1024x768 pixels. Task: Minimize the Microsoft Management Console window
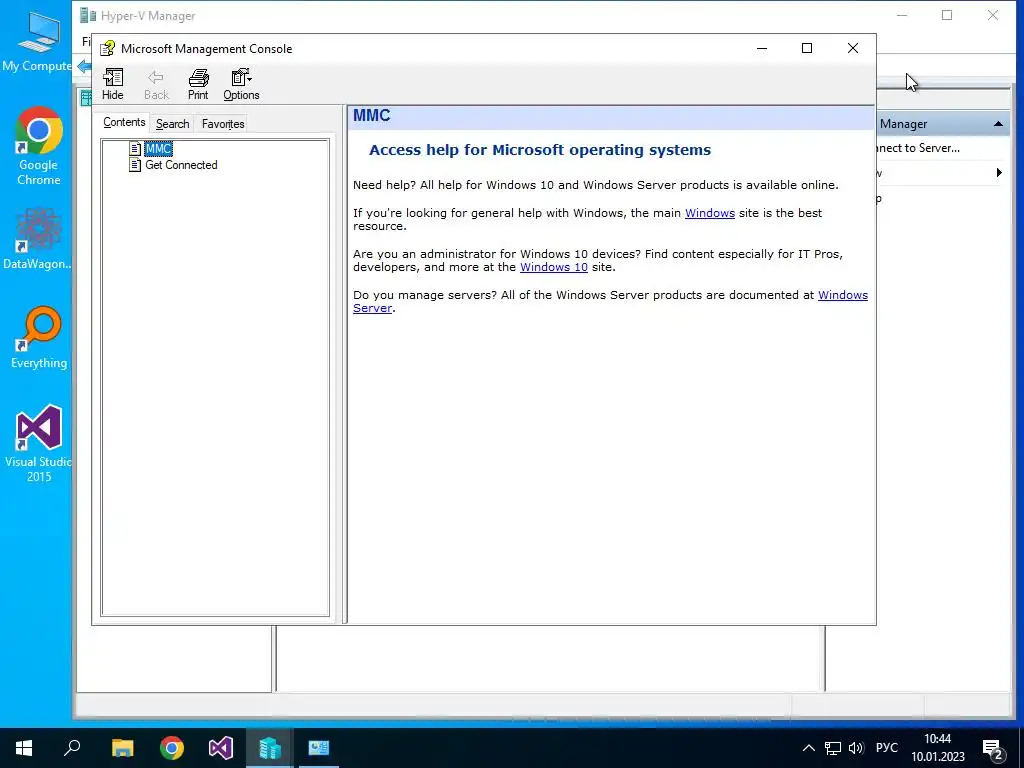coord(761,48)
